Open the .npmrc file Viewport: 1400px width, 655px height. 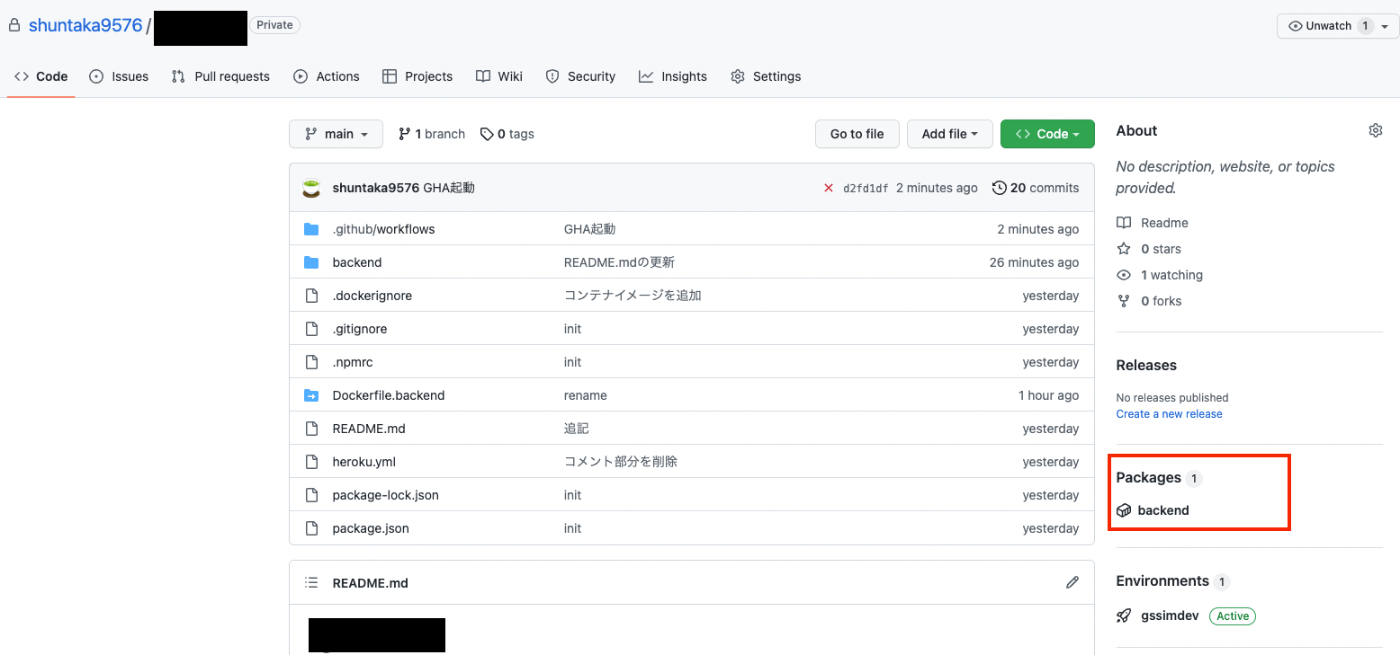pos(352,362)
